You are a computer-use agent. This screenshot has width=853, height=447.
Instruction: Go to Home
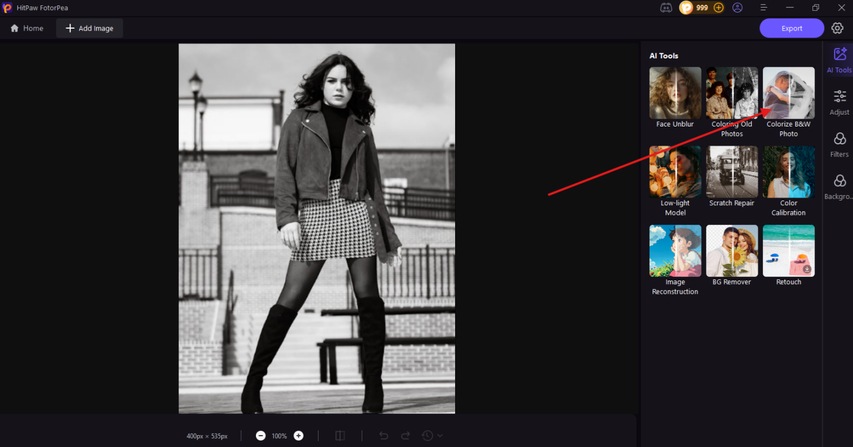27,28
